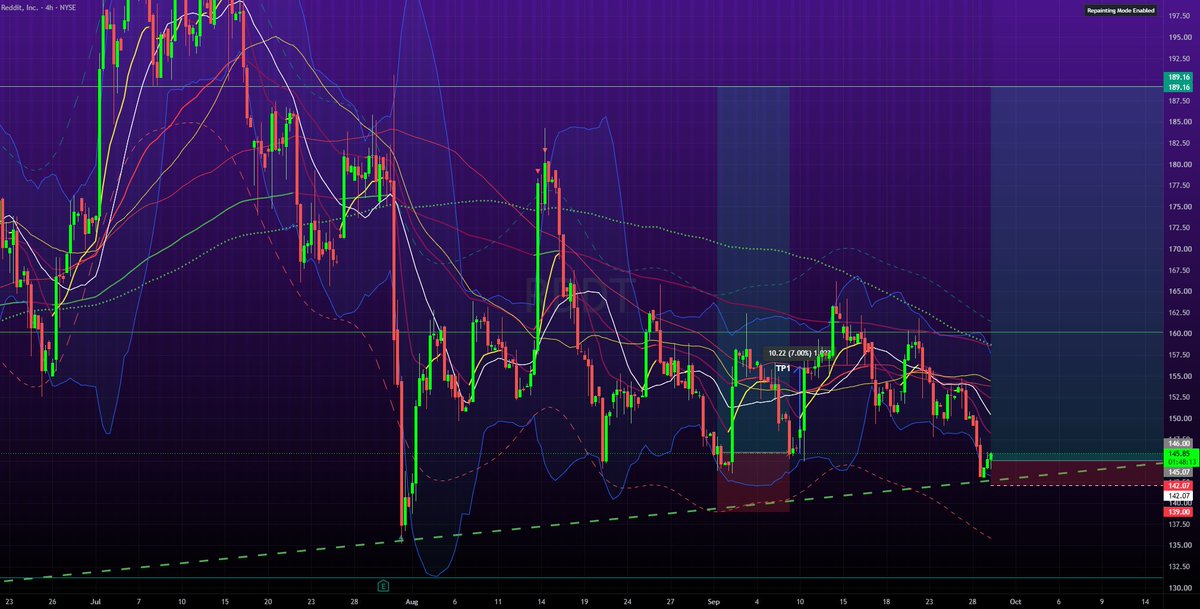Select the large teal profit target zone

[1075, 269]
